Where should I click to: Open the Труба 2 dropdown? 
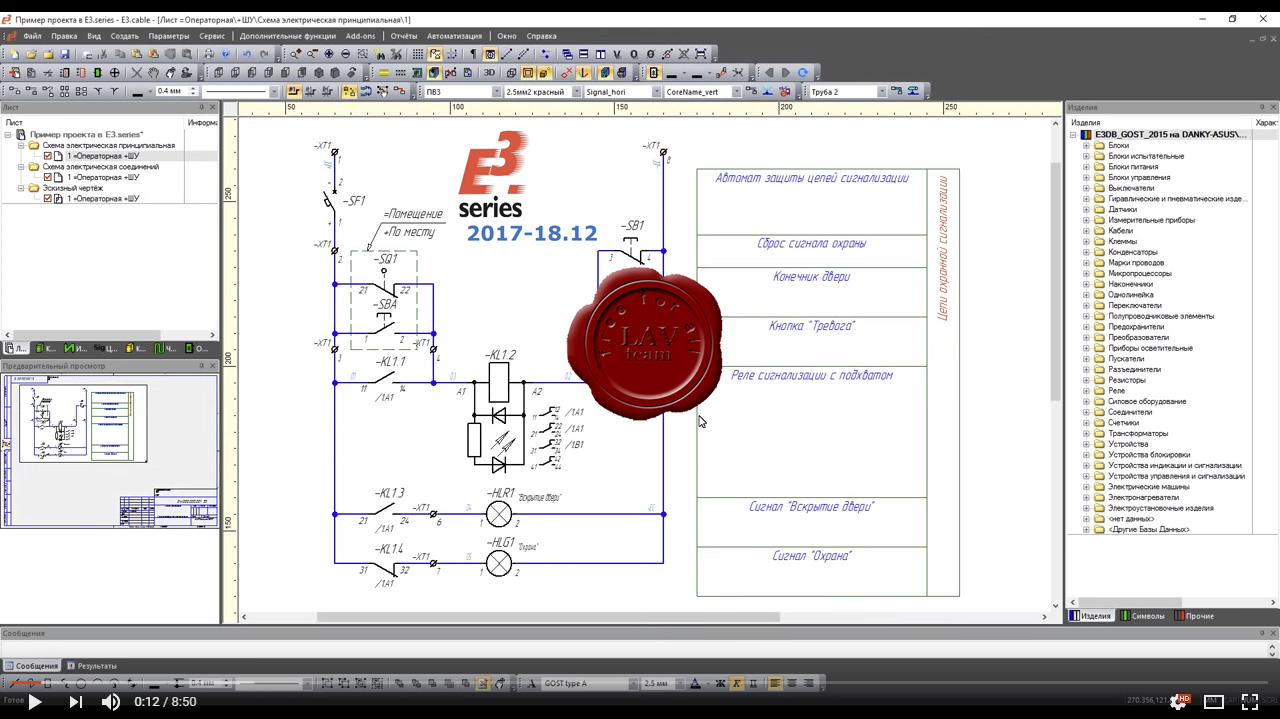(881, 92)
